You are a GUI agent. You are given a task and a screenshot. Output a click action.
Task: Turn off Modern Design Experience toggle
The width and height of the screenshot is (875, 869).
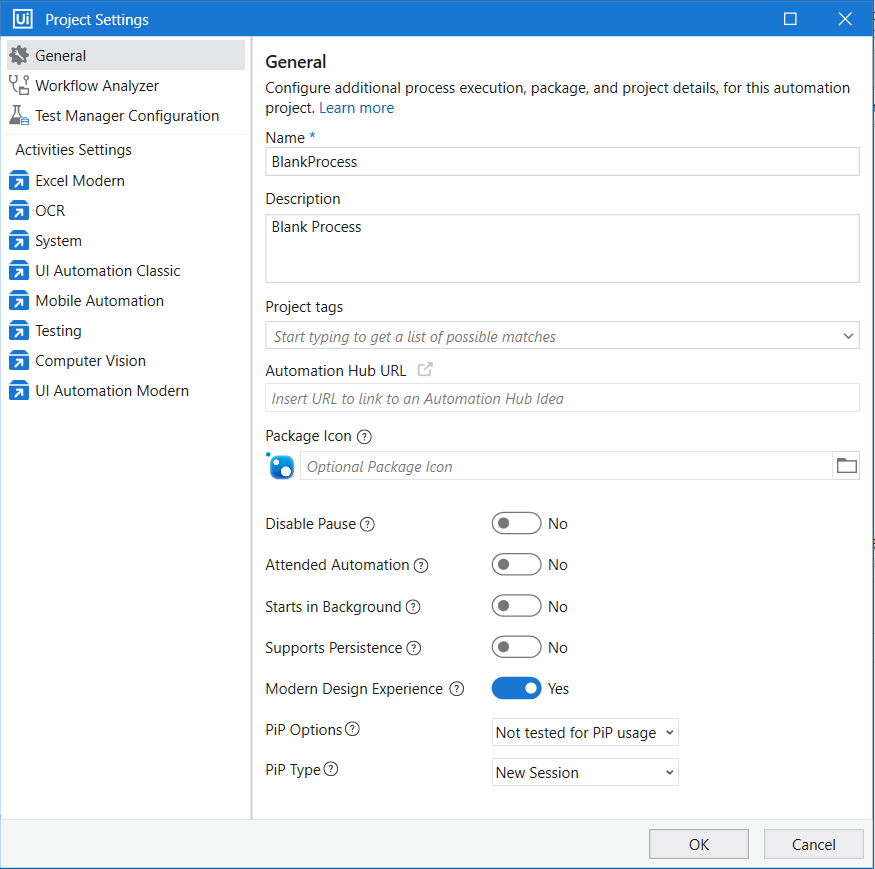coord(516,688)
